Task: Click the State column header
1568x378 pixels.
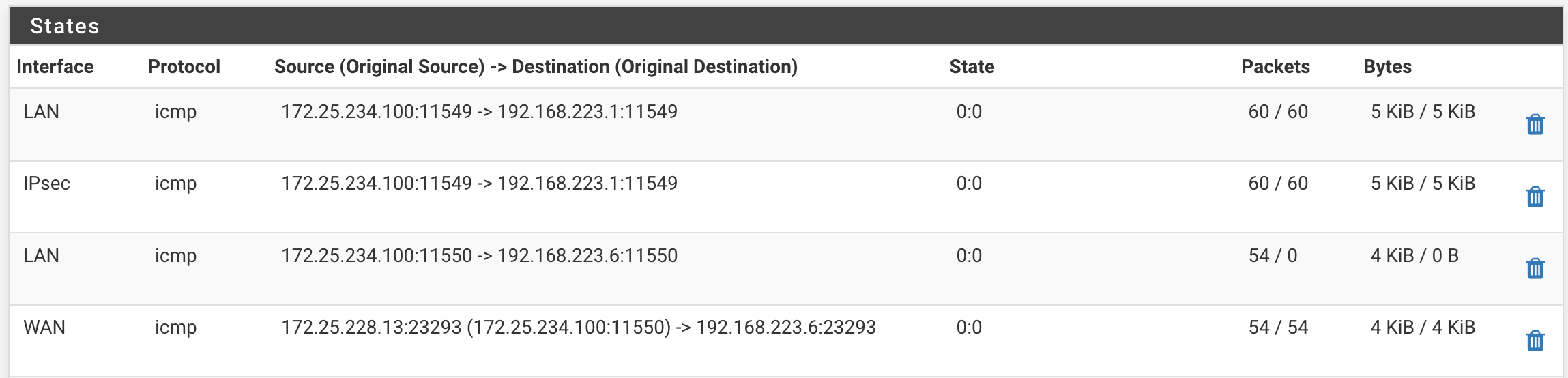Action: [972, 67]
